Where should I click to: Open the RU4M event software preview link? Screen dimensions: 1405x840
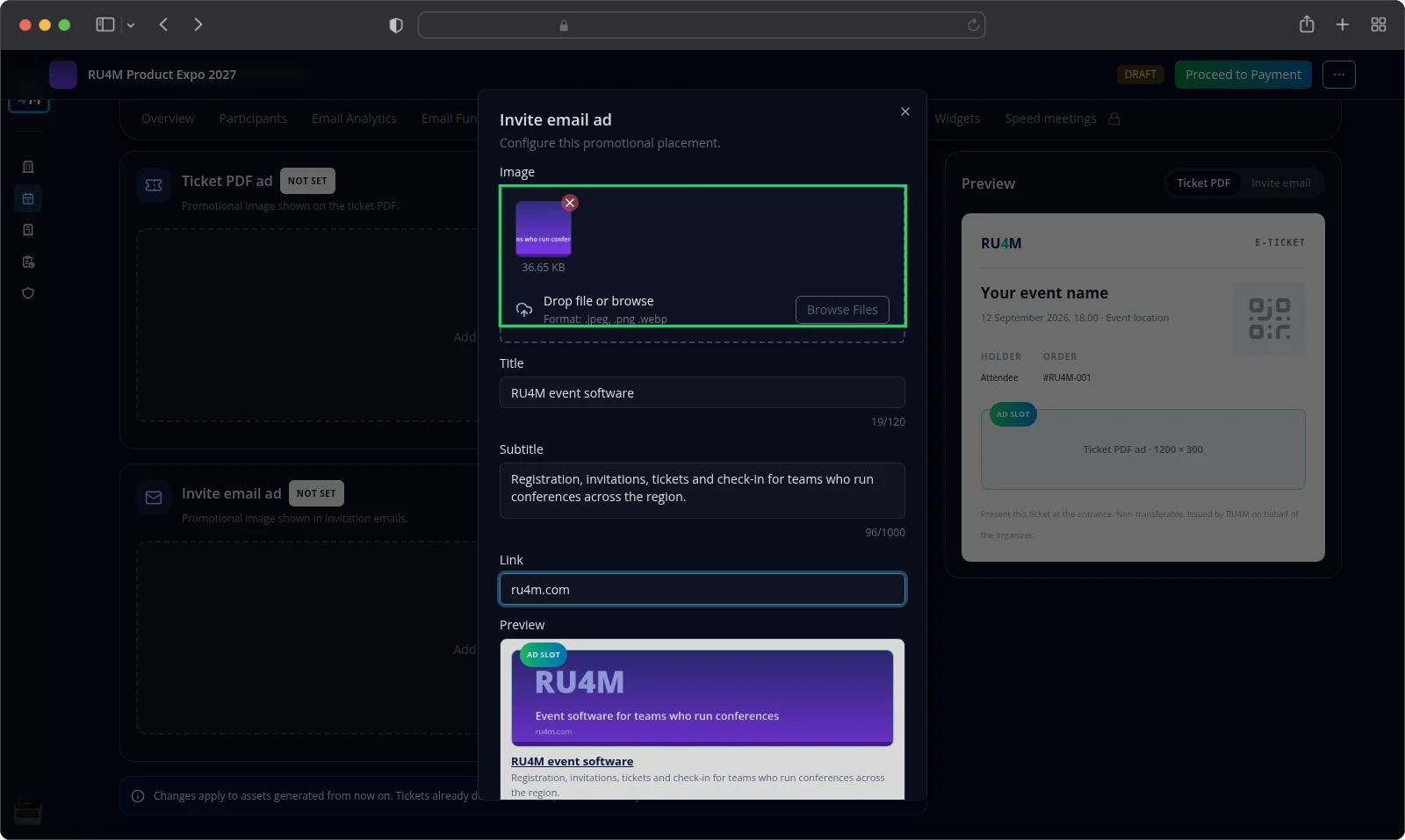(x=572, y=761)
